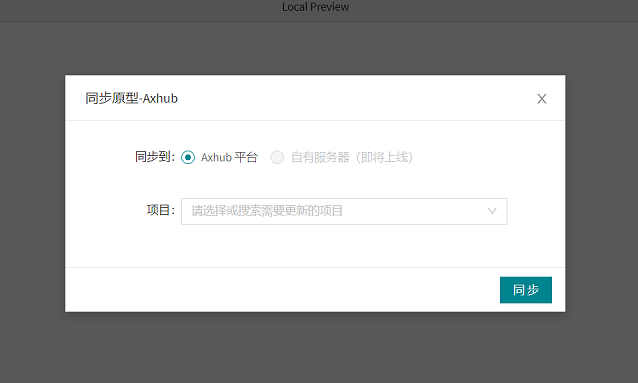Click the dialog footer area beside 同步 button
The width and height of the screenshot is (638, 383).
(x=281, y=290)
